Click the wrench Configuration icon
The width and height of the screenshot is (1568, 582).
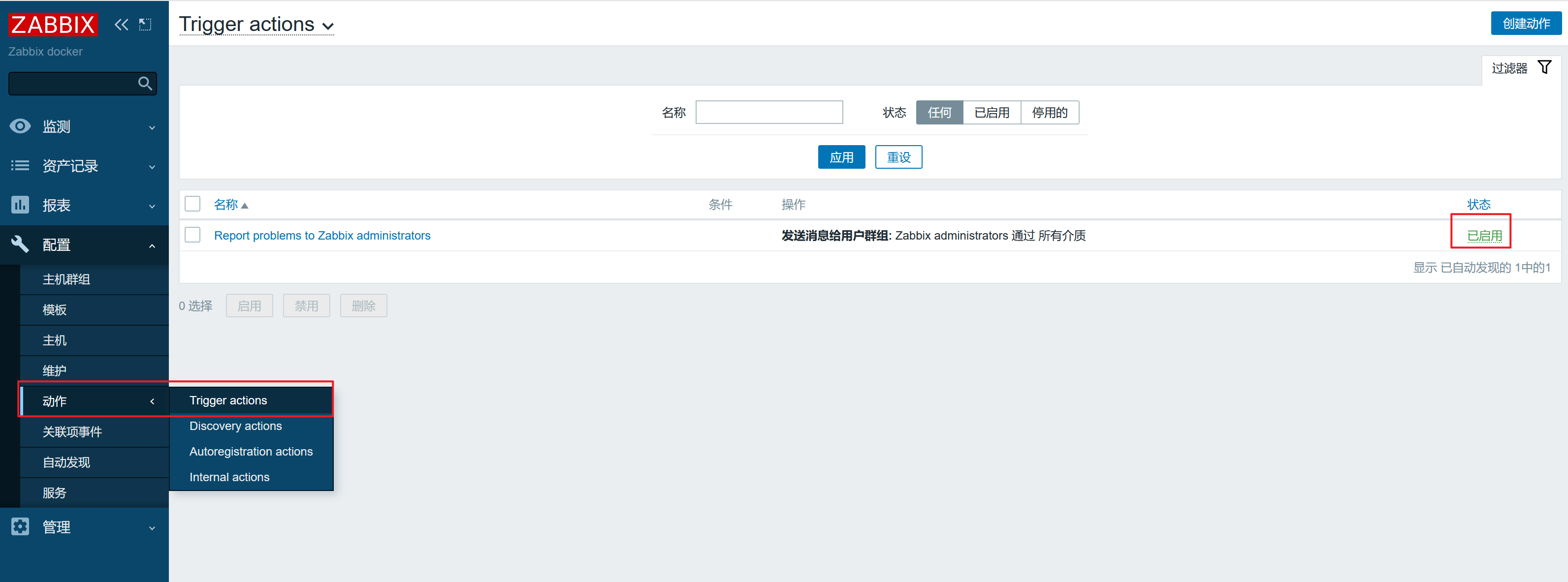20,245
